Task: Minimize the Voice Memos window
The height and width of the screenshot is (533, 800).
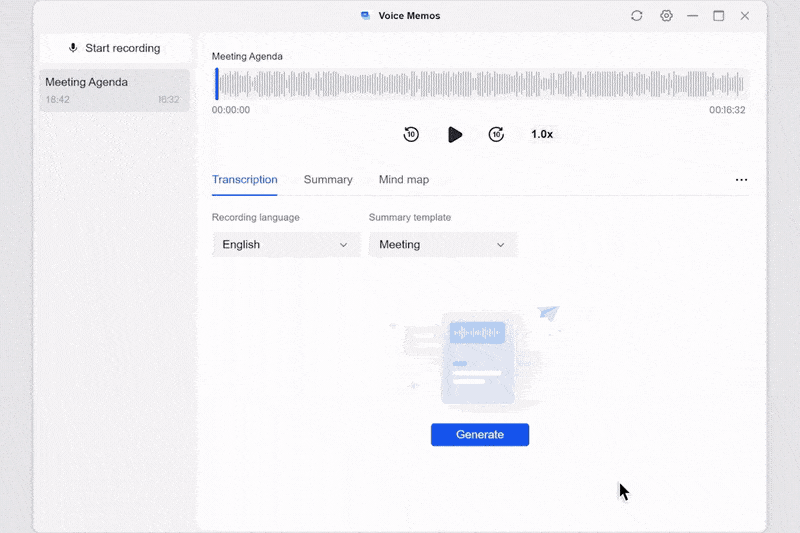Action: (x=692, y=16)
